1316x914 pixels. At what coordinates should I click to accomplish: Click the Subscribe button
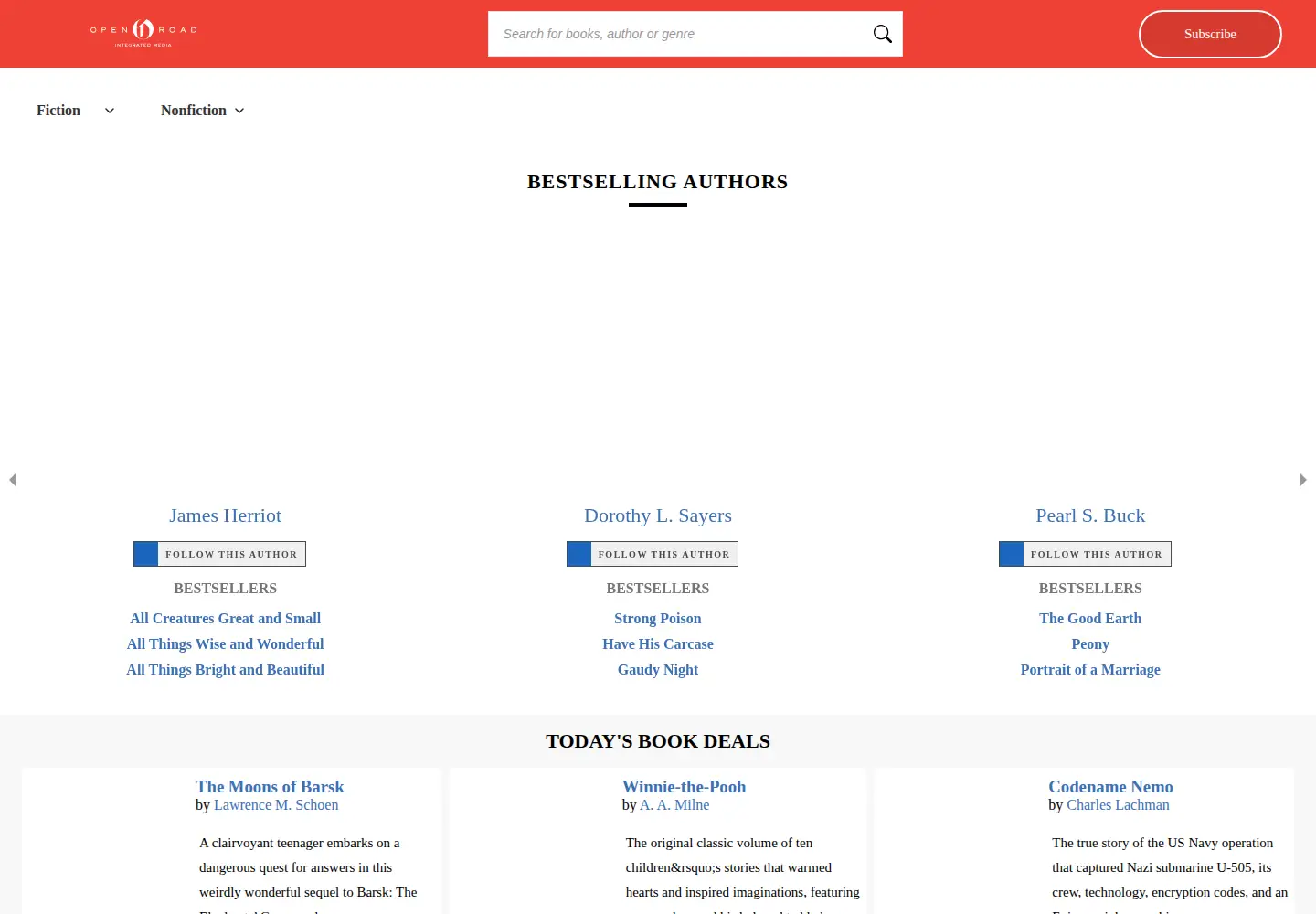coord(1210,34)
